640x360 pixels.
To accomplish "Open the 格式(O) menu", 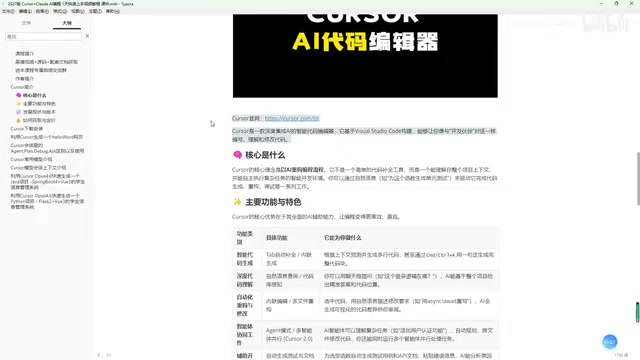I will point(60,11).
